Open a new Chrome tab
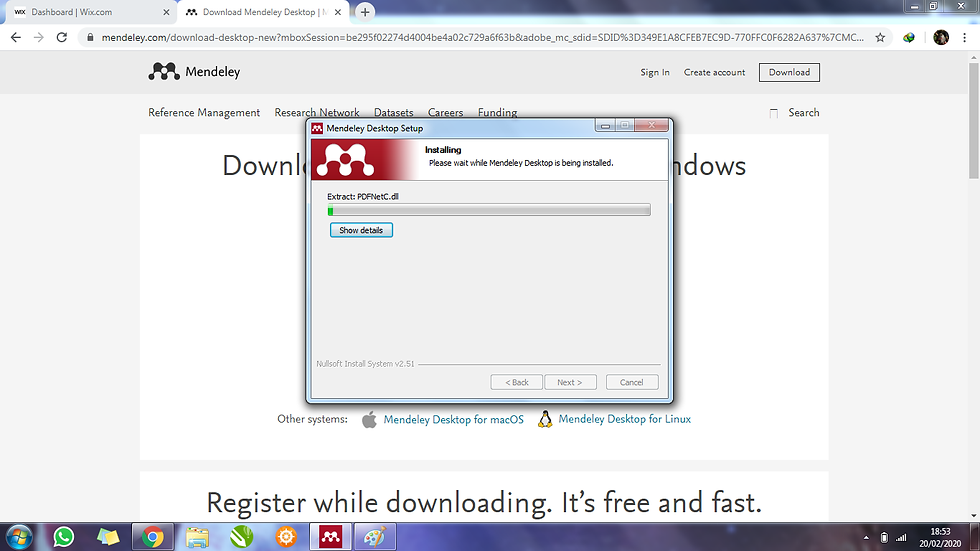Viewport: 980px width, 551px height. [x=365, y=12]
